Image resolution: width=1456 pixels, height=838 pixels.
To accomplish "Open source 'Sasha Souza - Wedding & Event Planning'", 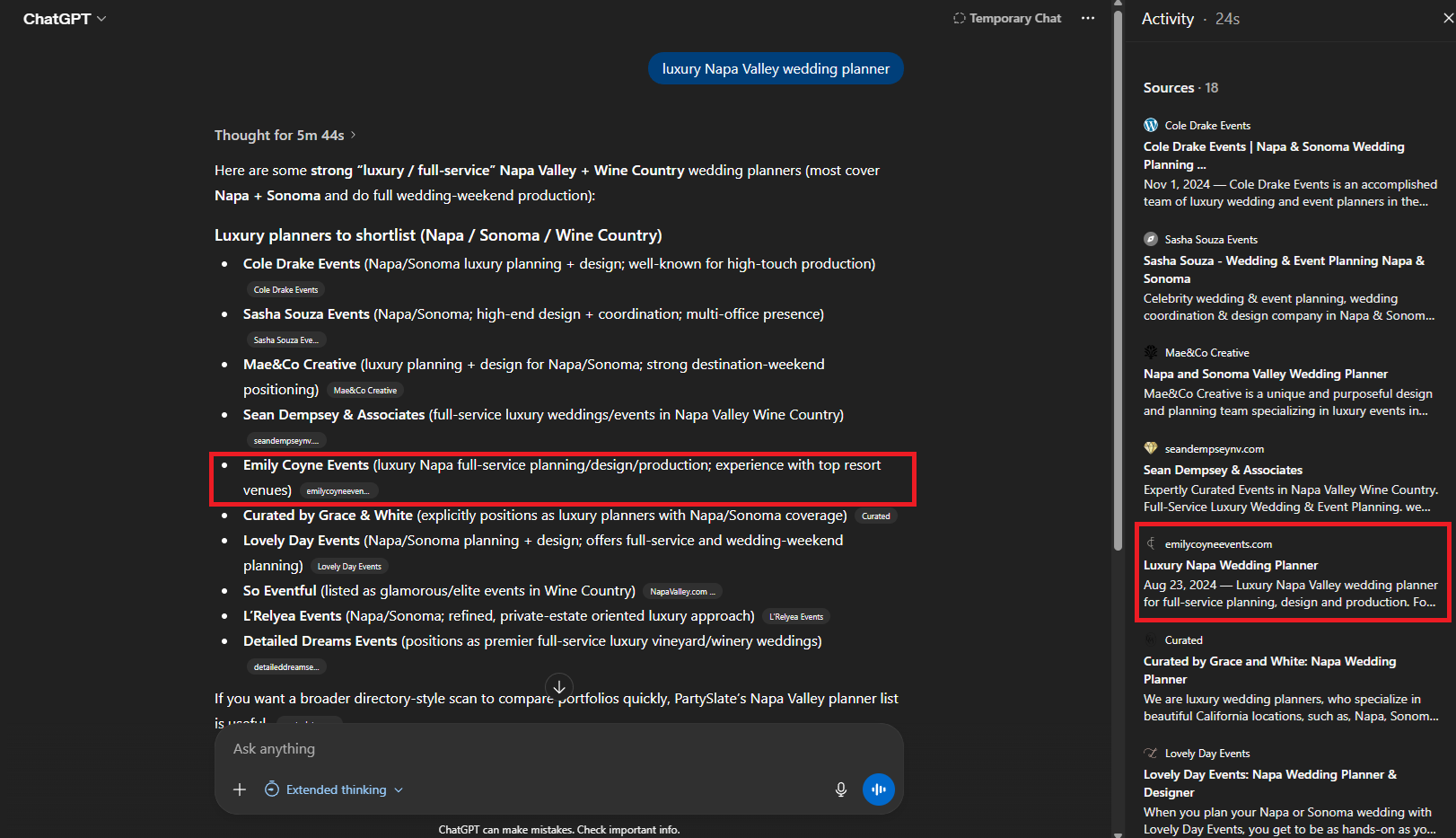I will click(1284, 269).
